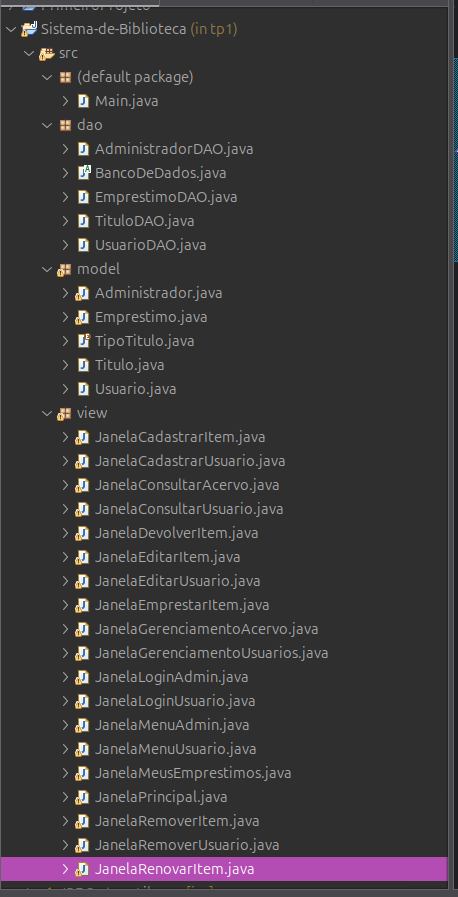Click the model package icon
458x897 pixels.
(64, 270)
